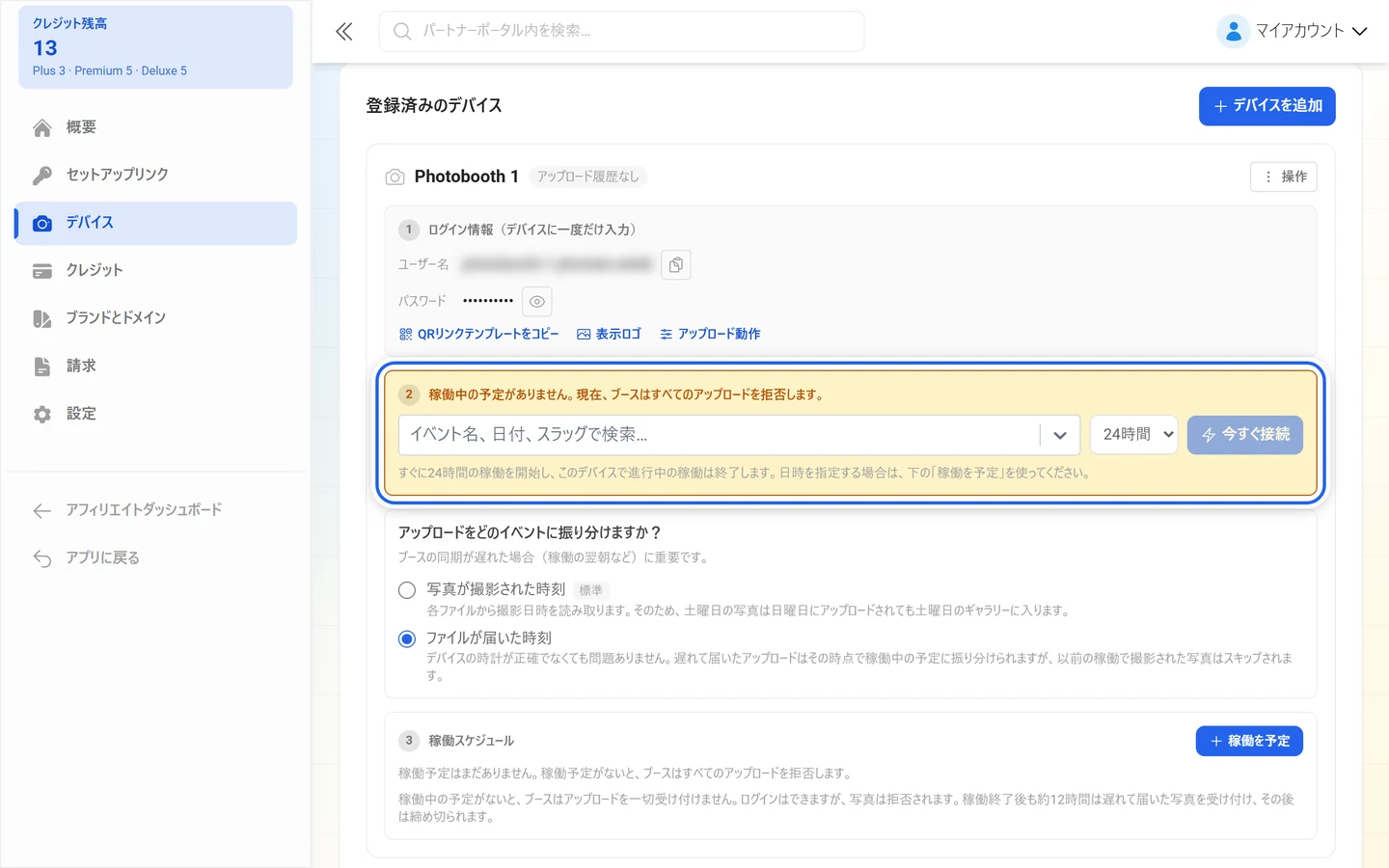Go to 概要 in the sidebar
1389x868 pixels.
[x=156, y=128]
